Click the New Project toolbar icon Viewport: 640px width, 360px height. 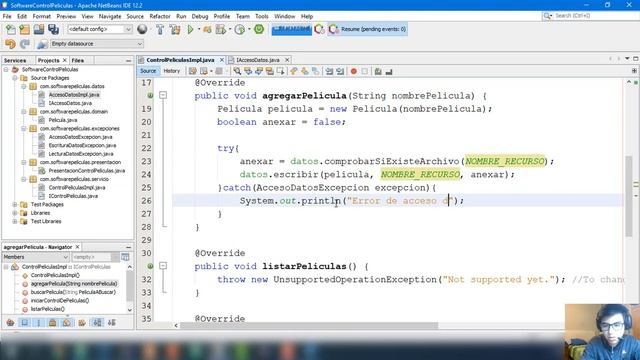(24, 29)
